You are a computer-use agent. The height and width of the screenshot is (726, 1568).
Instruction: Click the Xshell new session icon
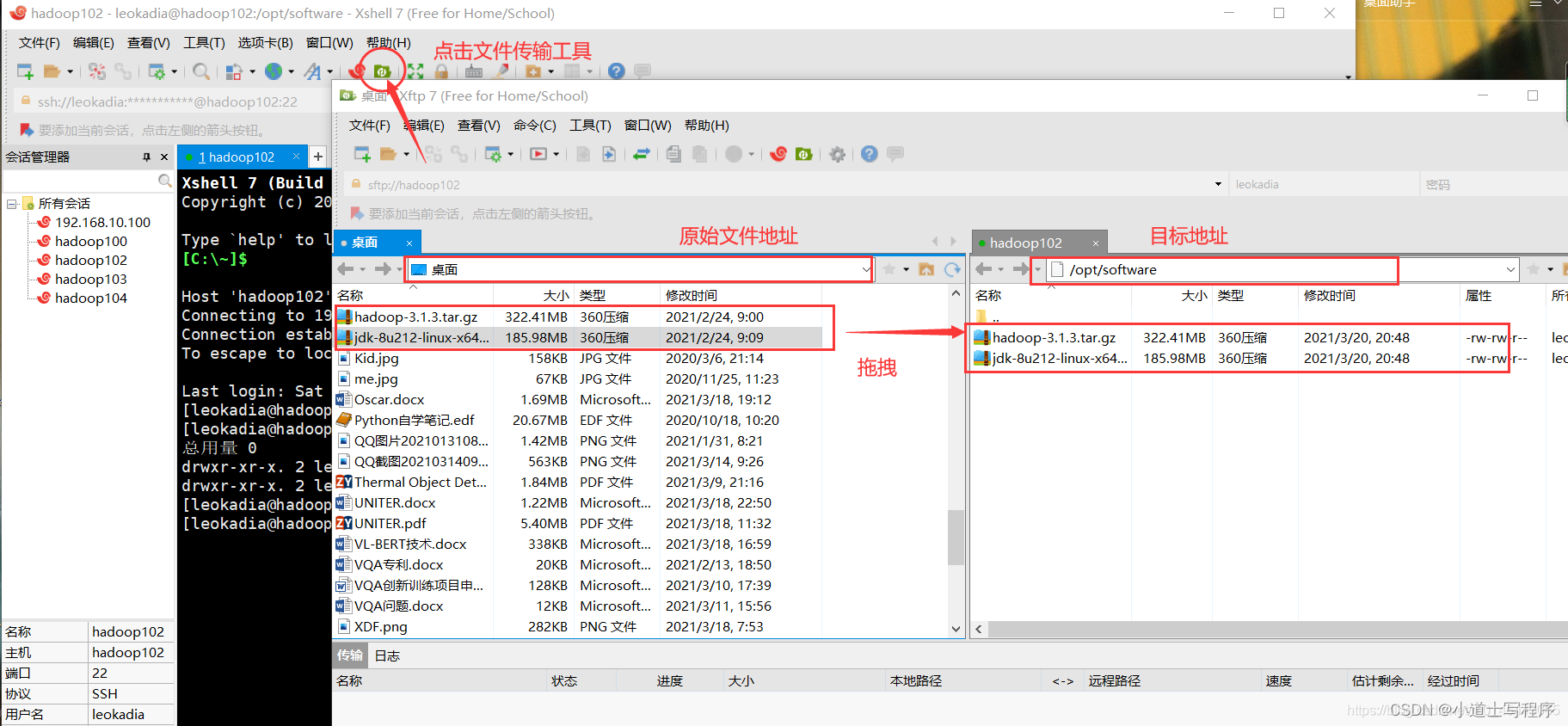coord(25,71)
